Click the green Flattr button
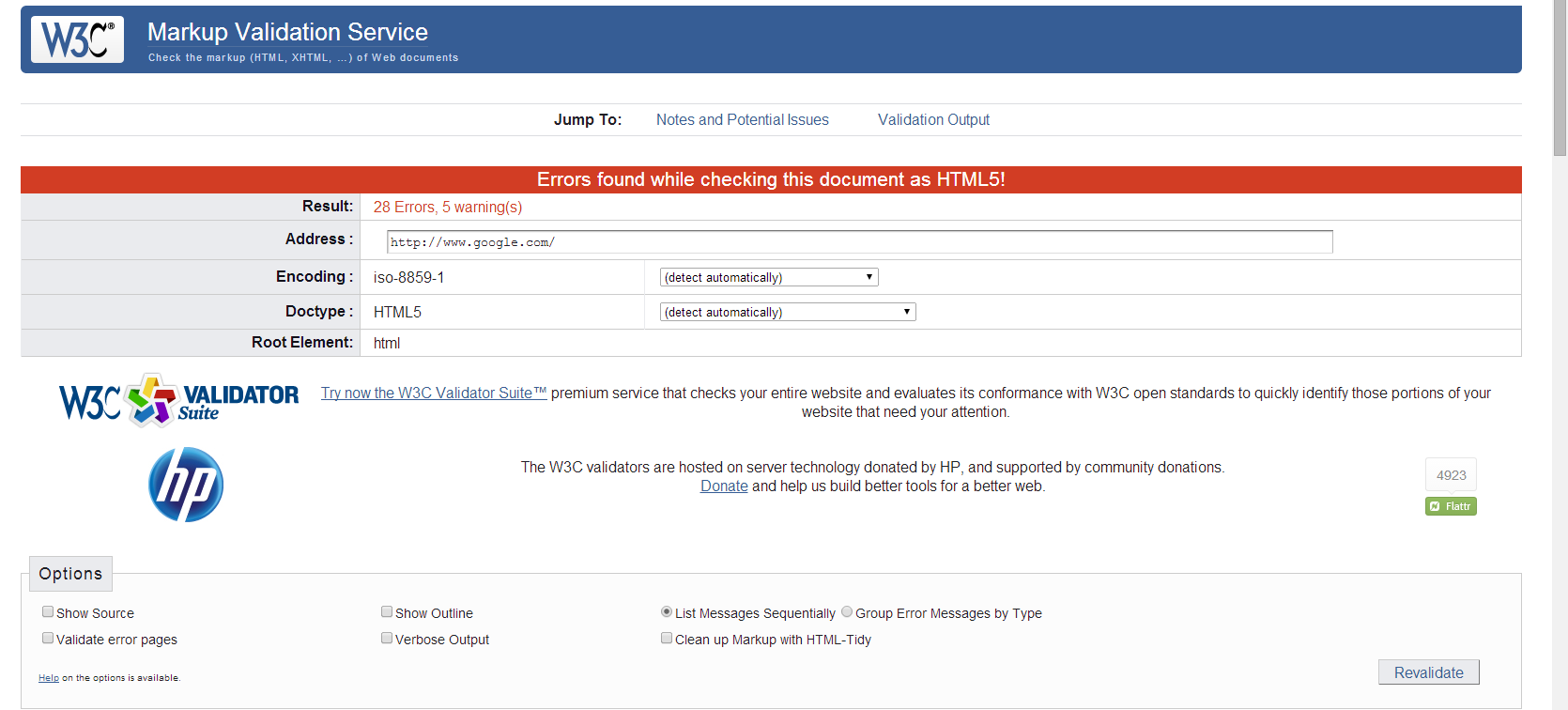 (x=1451, y=506)
